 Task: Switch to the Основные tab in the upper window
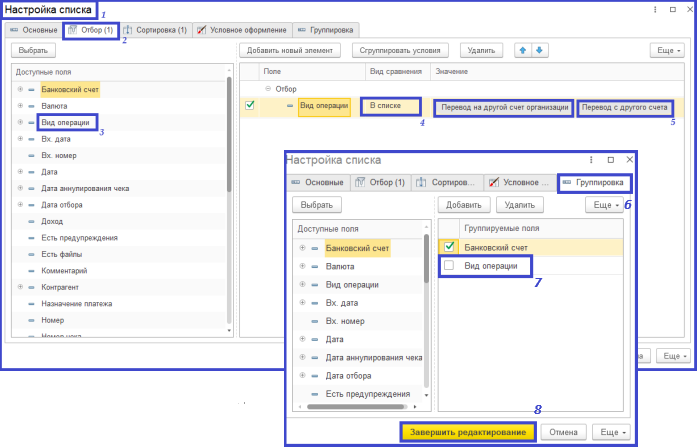click(x=32, y=30)
